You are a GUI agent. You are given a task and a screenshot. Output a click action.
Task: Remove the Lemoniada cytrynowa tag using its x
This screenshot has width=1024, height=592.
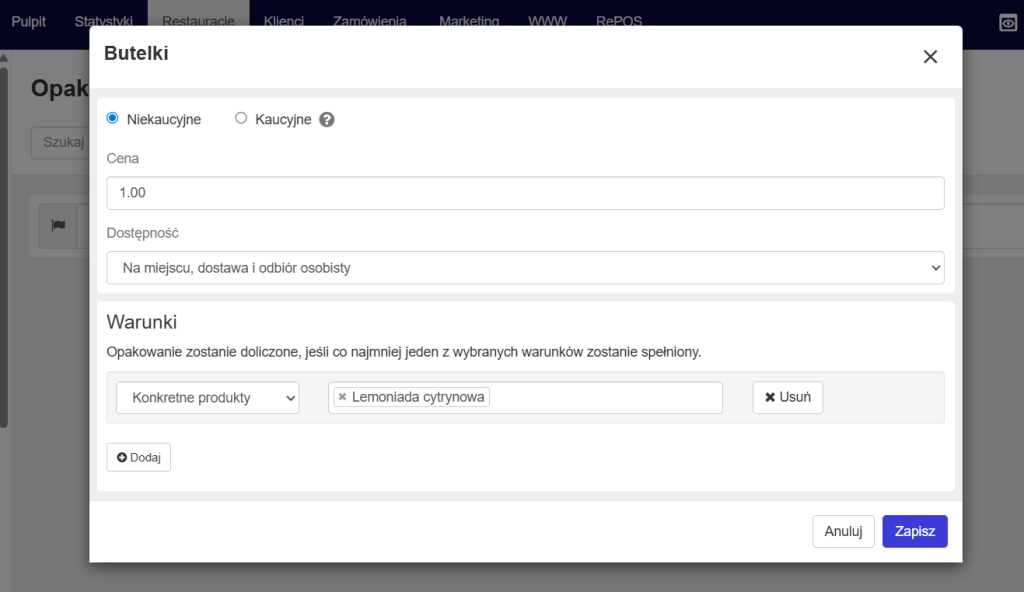[x=342, y=397]
